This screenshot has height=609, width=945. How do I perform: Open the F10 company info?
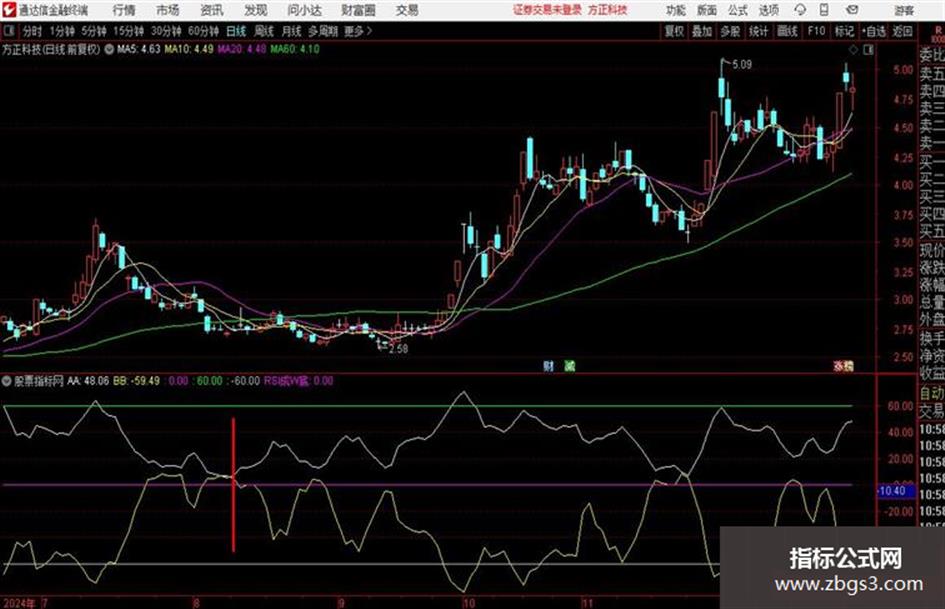click(817, 31)
